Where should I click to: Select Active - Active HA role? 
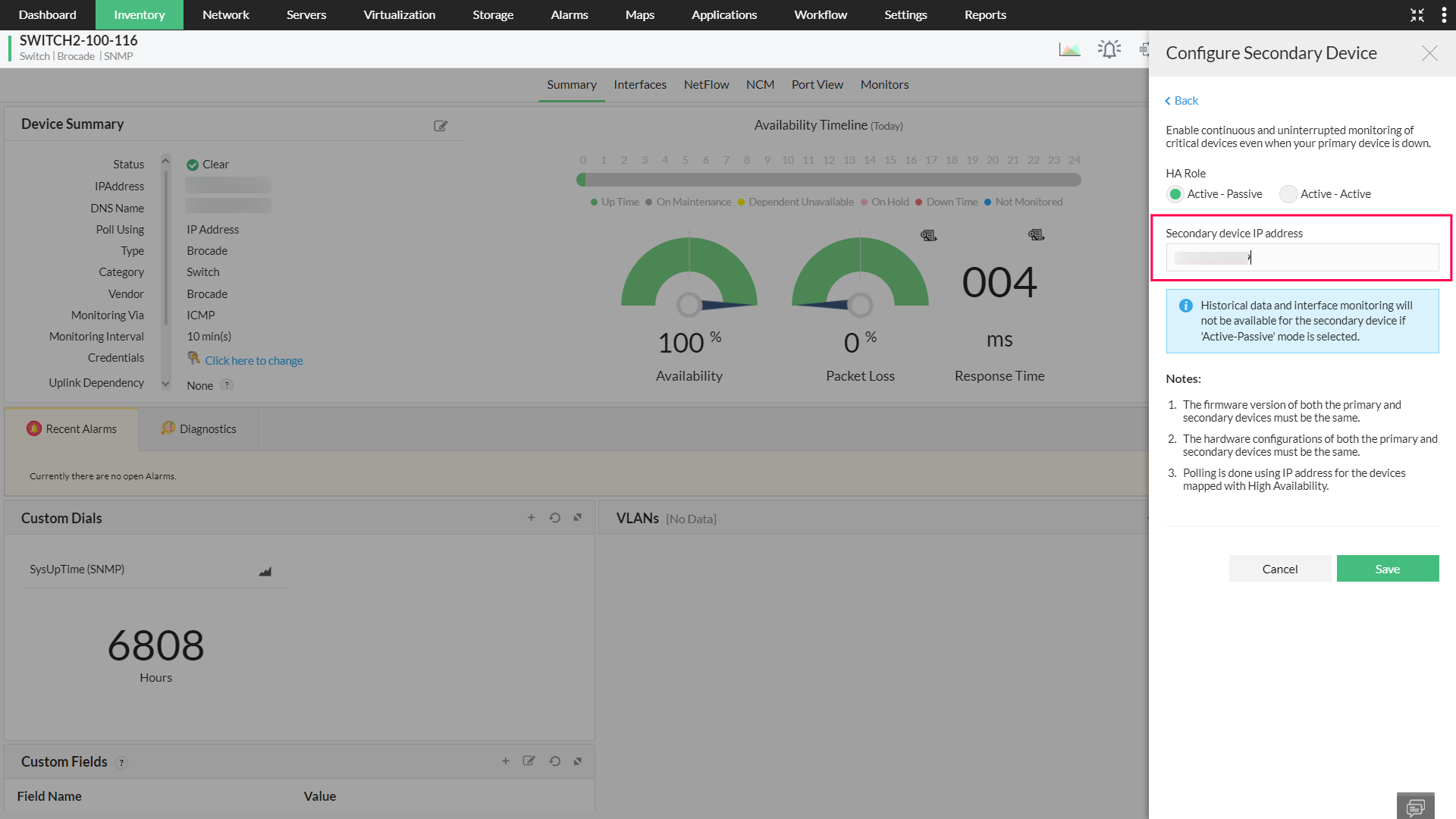pos(1288,194)
